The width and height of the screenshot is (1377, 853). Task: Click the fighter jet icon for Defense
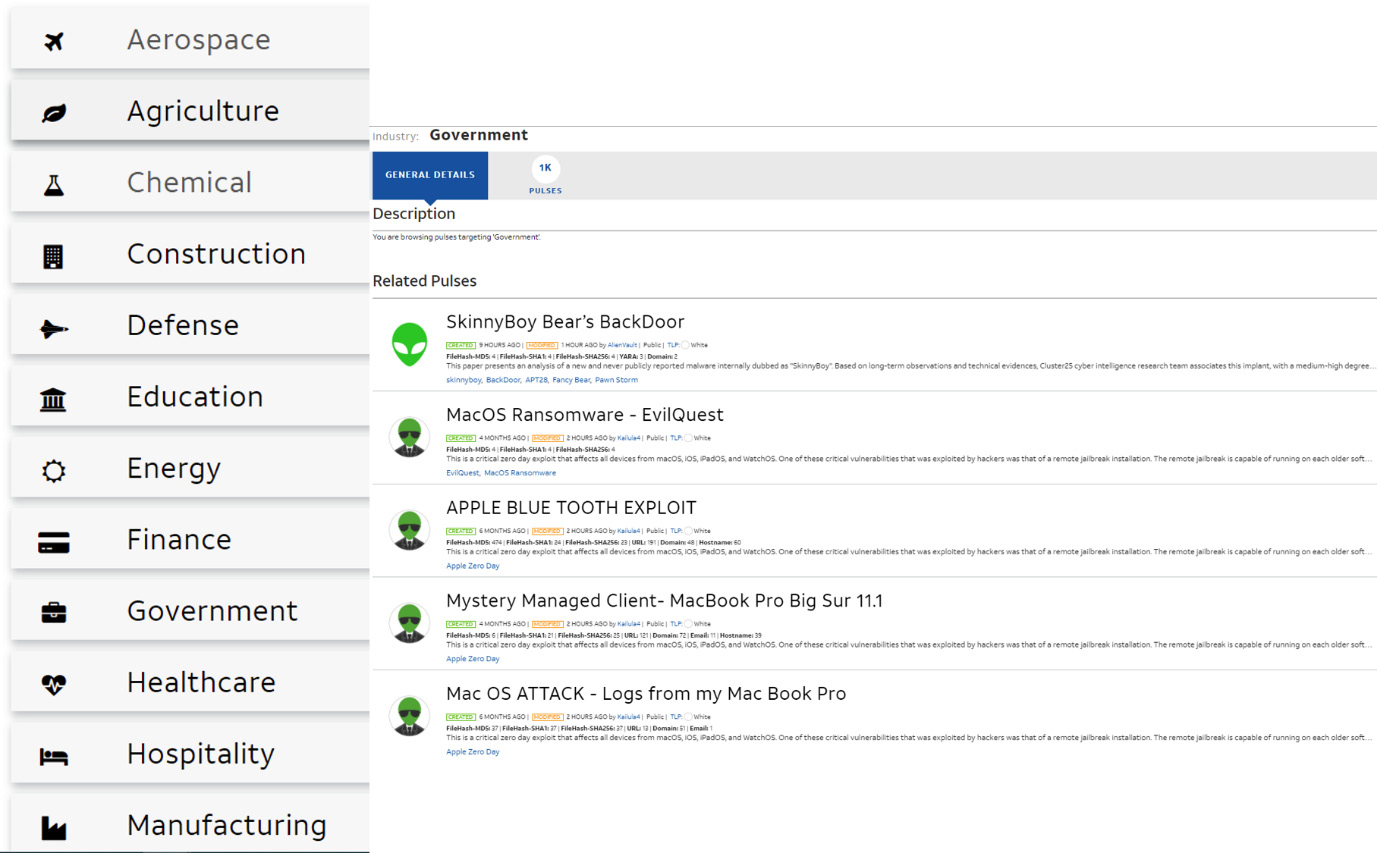54,328
